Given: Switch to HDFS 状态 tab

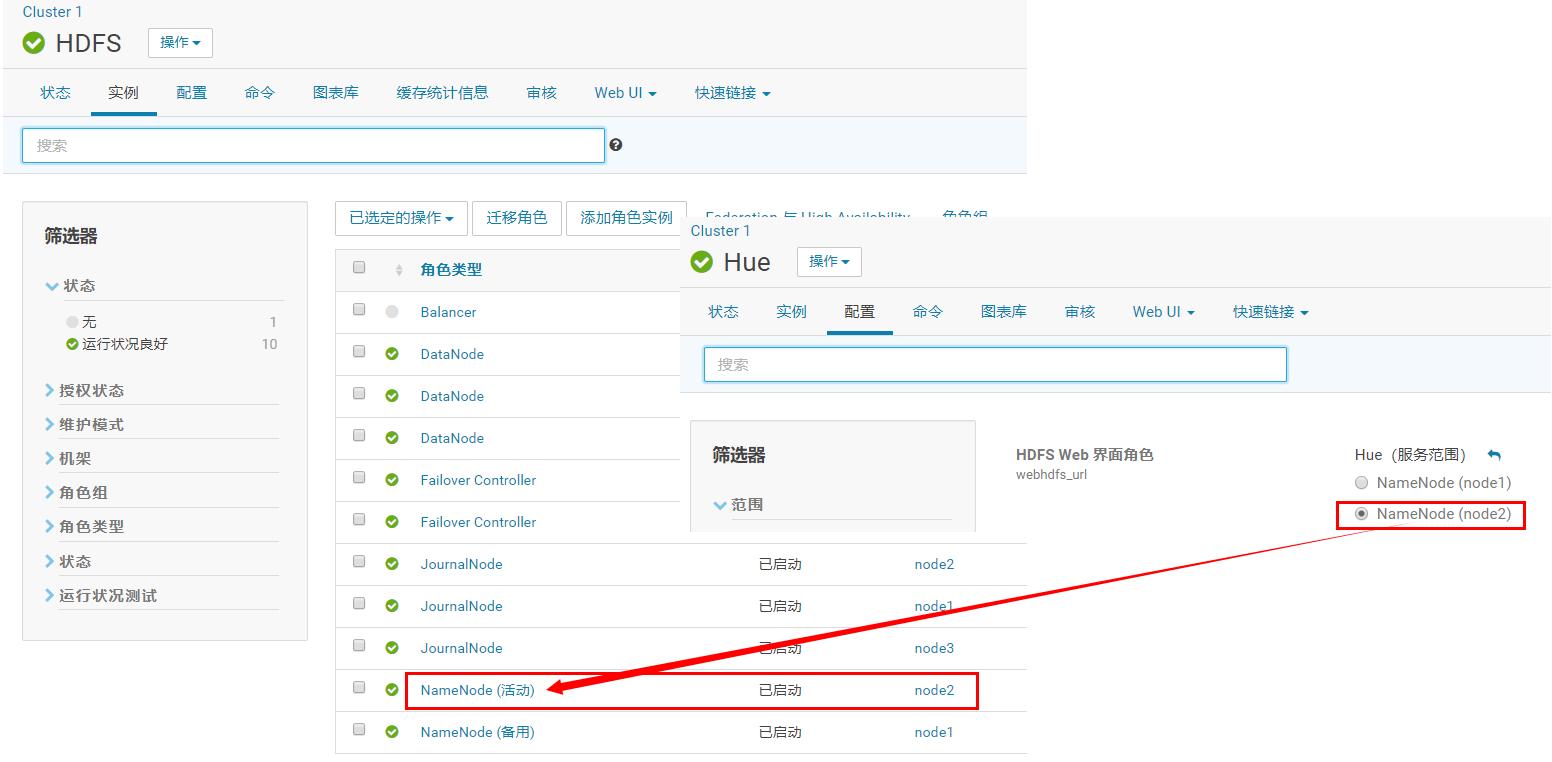Looking at the screenshot, I should tap(56, 93).
